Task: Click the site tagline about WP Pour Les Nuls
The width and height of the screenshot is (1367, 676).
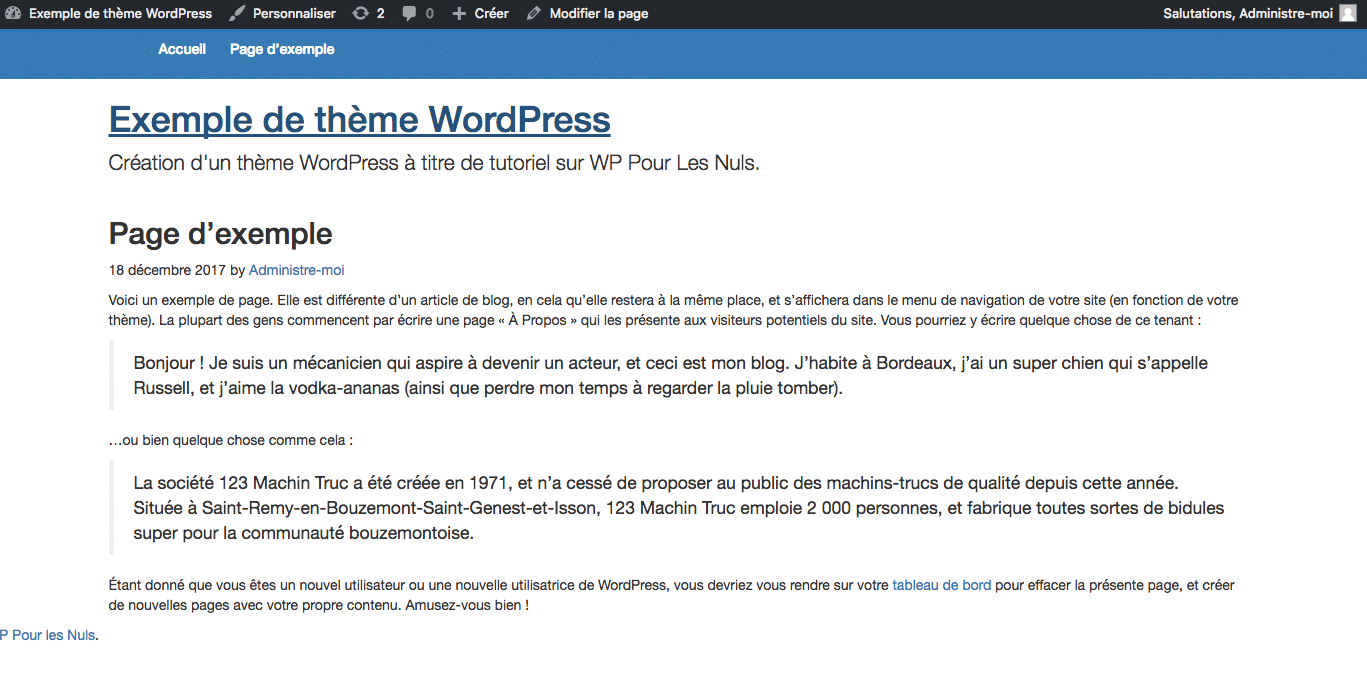Action: 434,163
